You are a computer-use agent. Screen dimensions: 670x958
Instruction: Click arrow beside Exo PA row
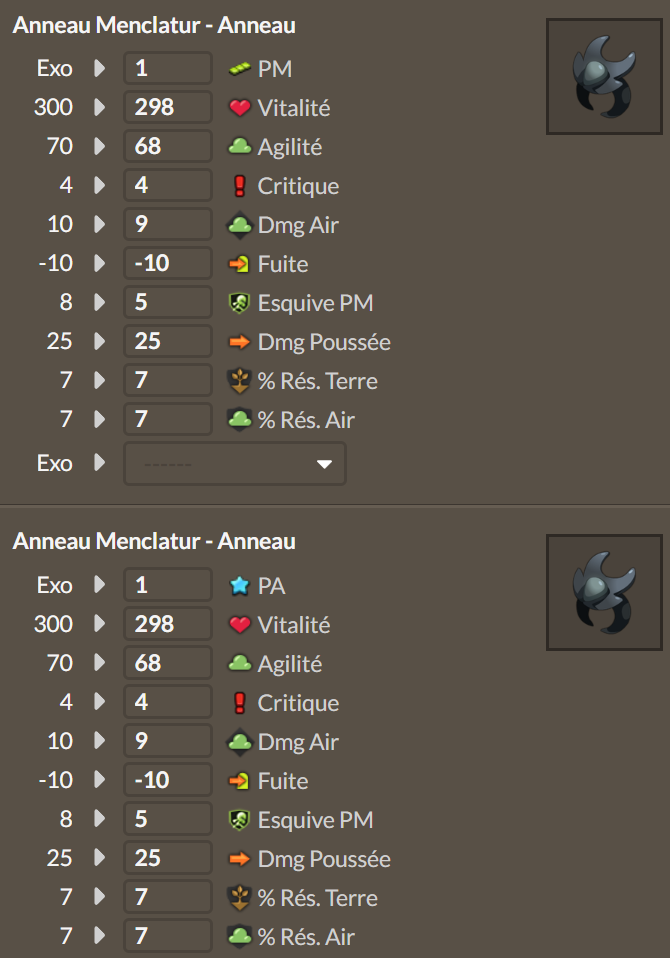100,585
